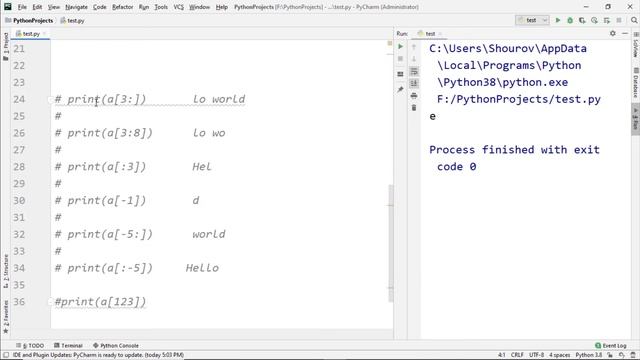
Task: Hide the Run tool window
Action: (x=625, y=33)
